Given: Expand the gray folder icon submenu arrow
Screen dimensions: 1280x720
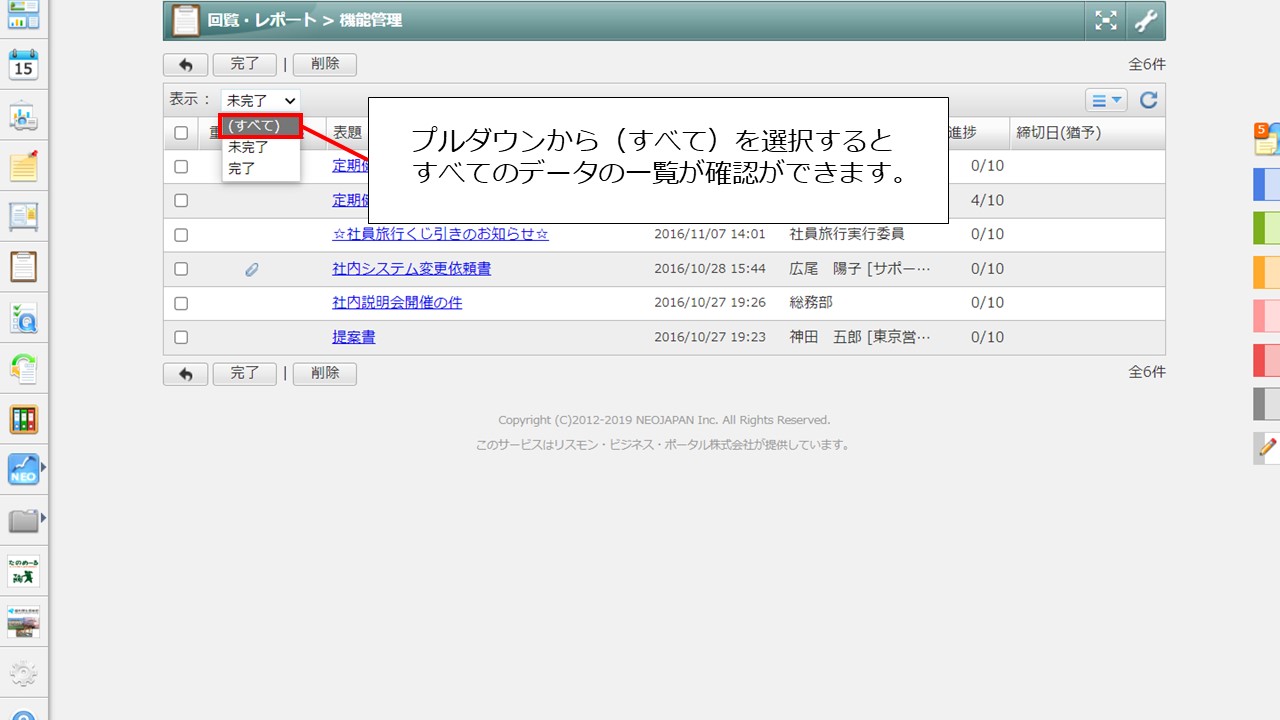Looking at the screenshot, I should [43, 518].
